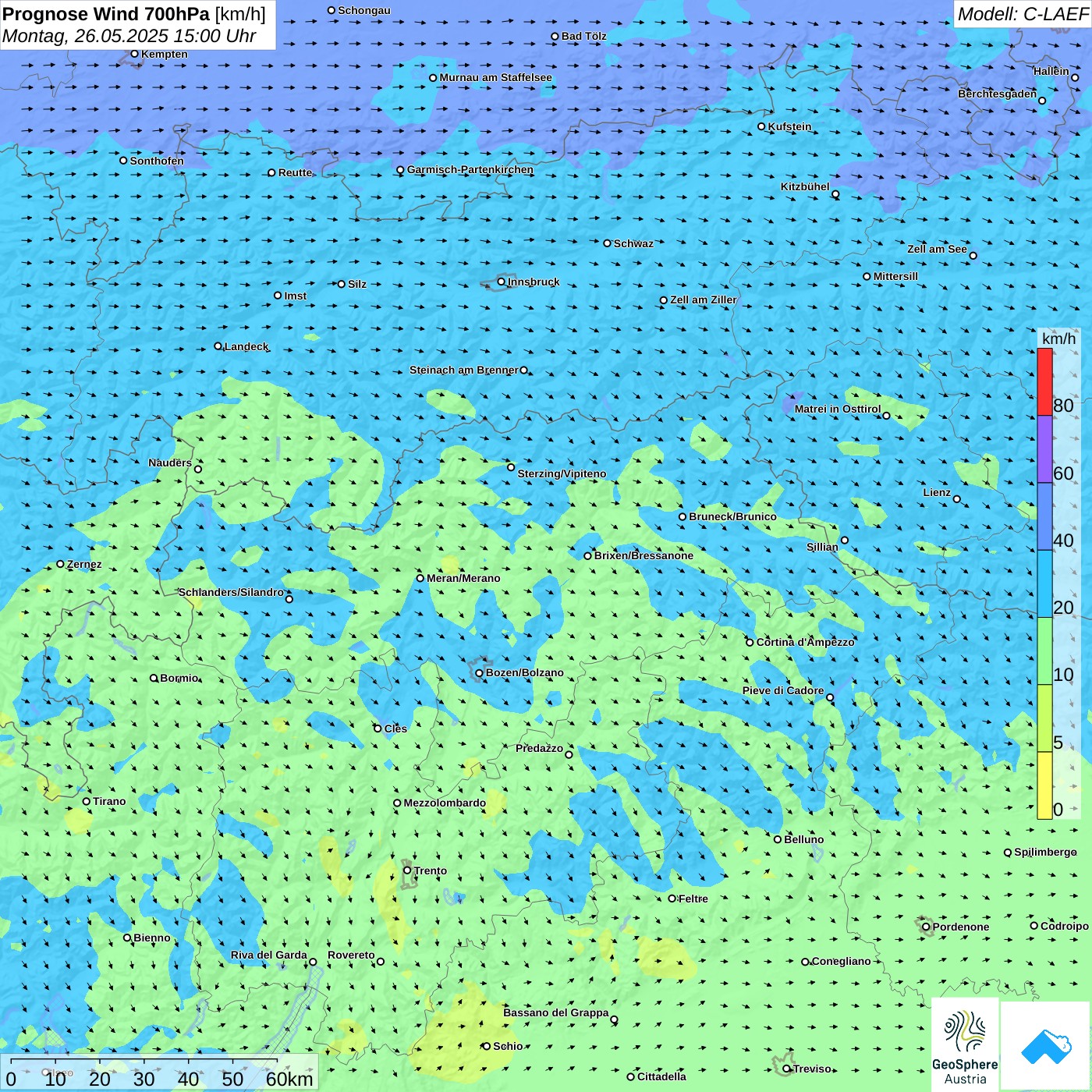The height and width of the screenshot is (1092, 1092).
Task: Click the 'Spilimbergo' label
Action: (x=1045, y=852)
